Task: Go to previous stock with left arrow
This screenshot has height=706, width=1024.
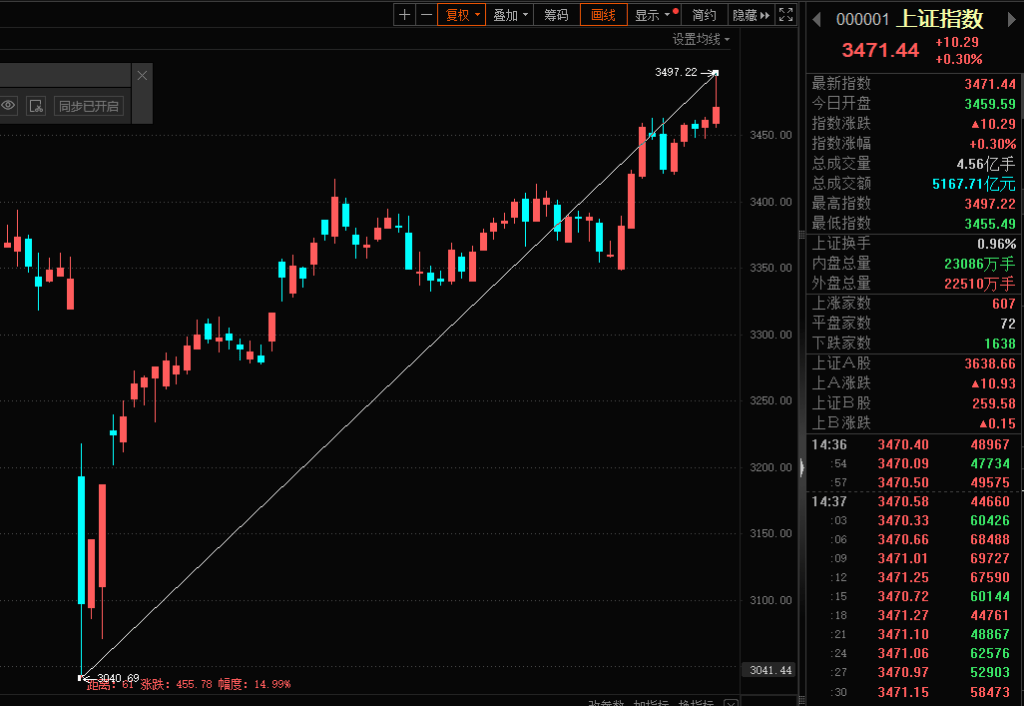Action: (x=816, y=20)
